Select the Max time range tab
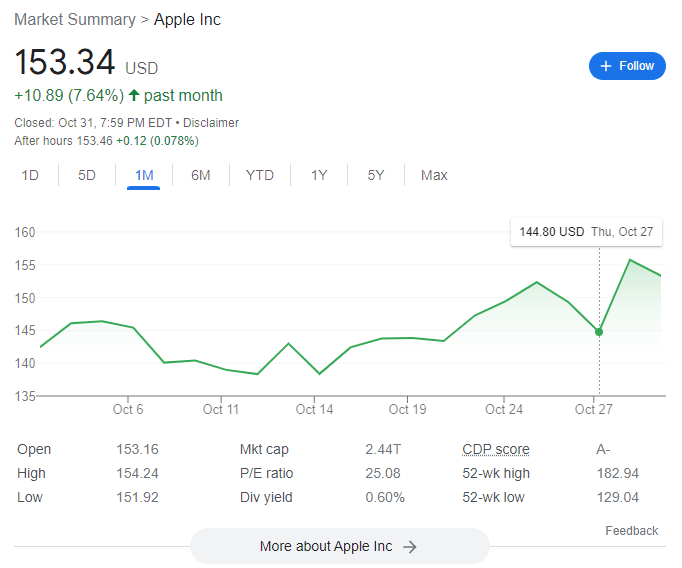682x568 pixels. [434, 175]
